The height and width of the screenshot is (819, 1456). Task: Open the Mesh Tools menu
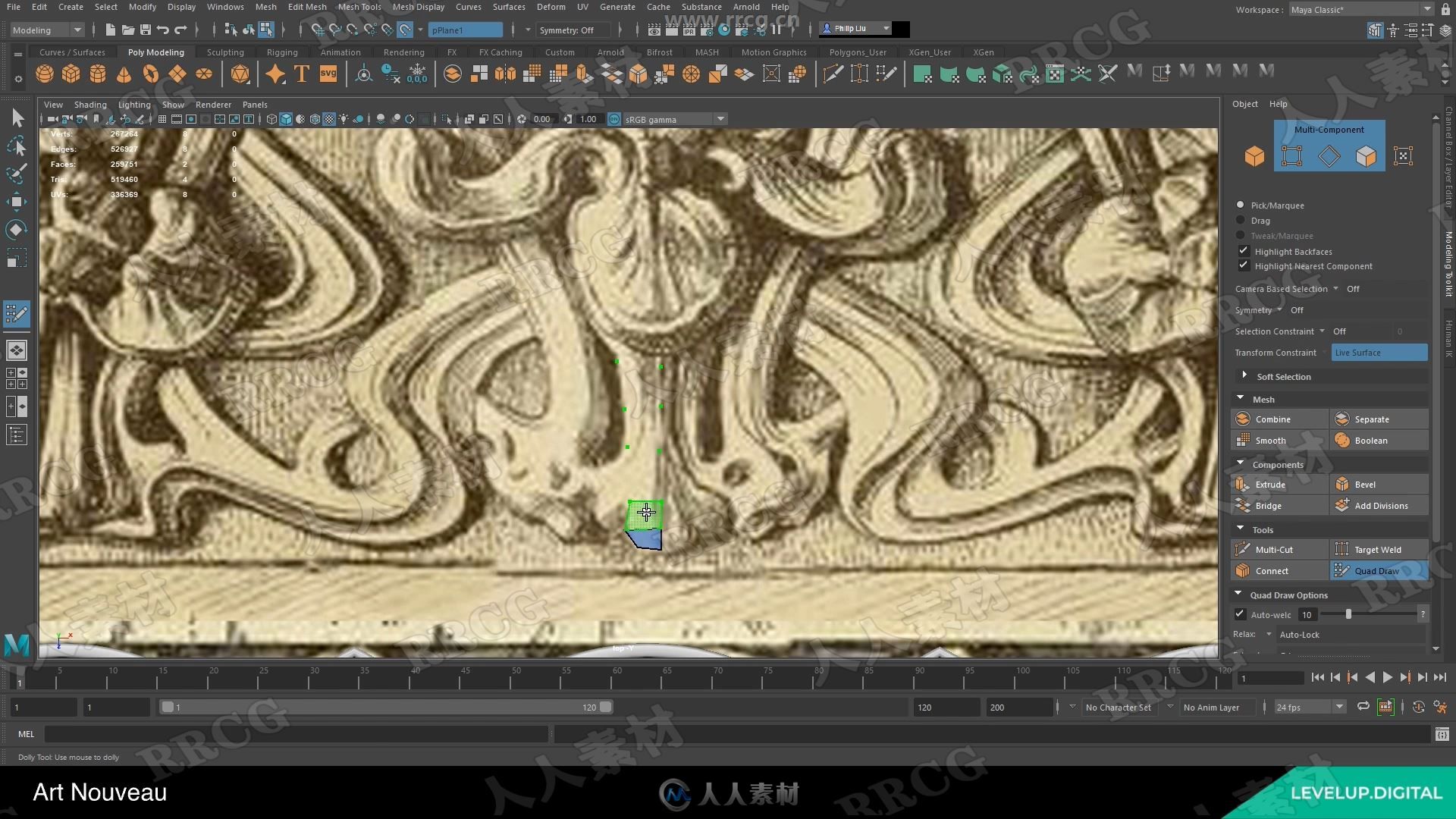tap(359, 7)
